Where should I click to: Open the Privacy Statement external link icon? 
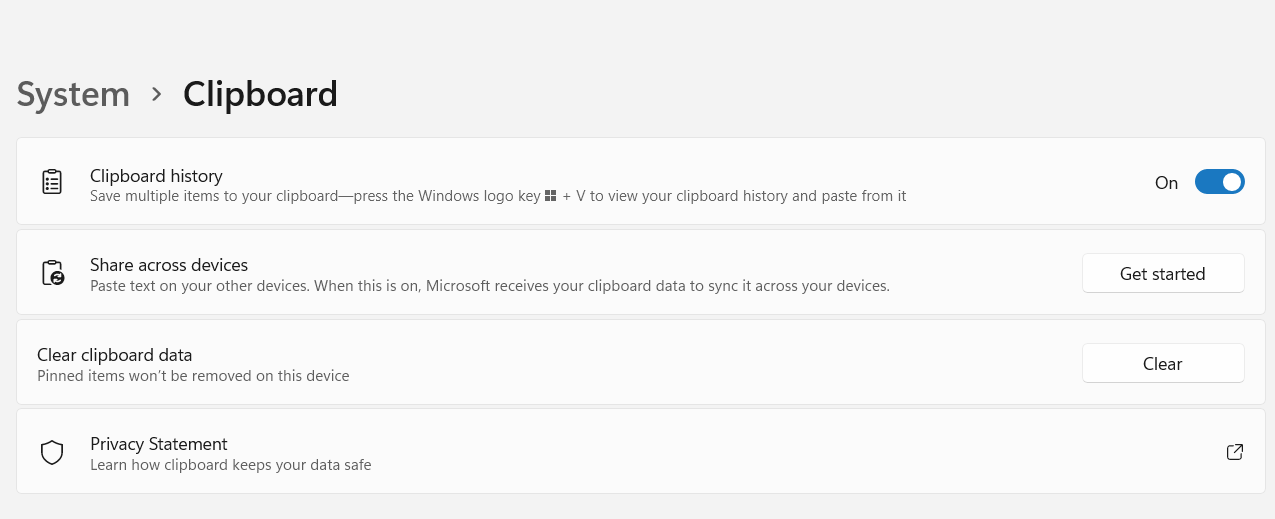(x=1234, y=452)
